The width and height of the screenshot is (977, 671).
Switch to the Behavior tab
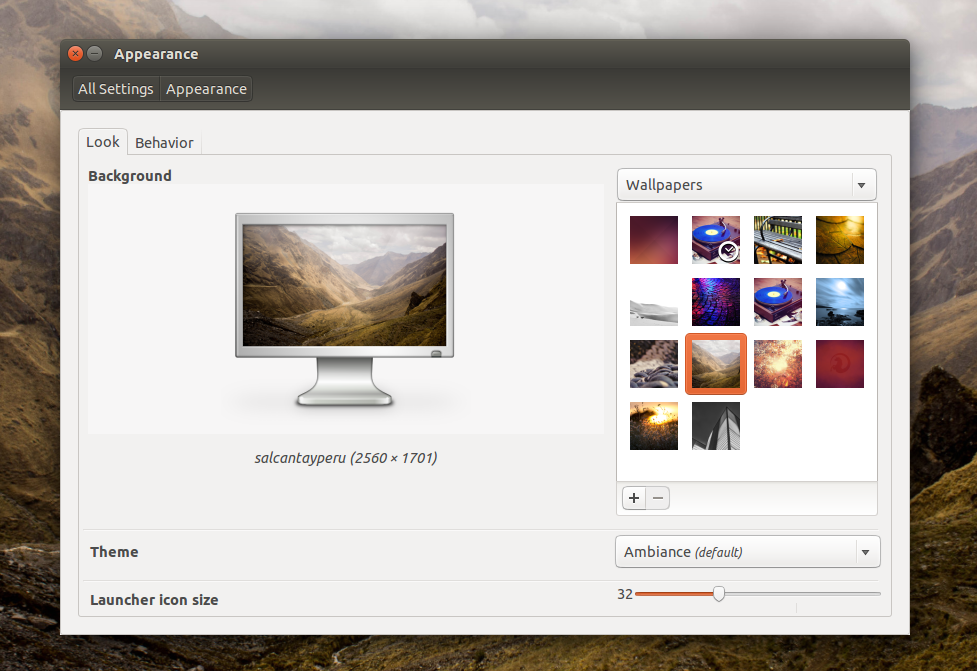pyautogui.click(x=164, y=143)
